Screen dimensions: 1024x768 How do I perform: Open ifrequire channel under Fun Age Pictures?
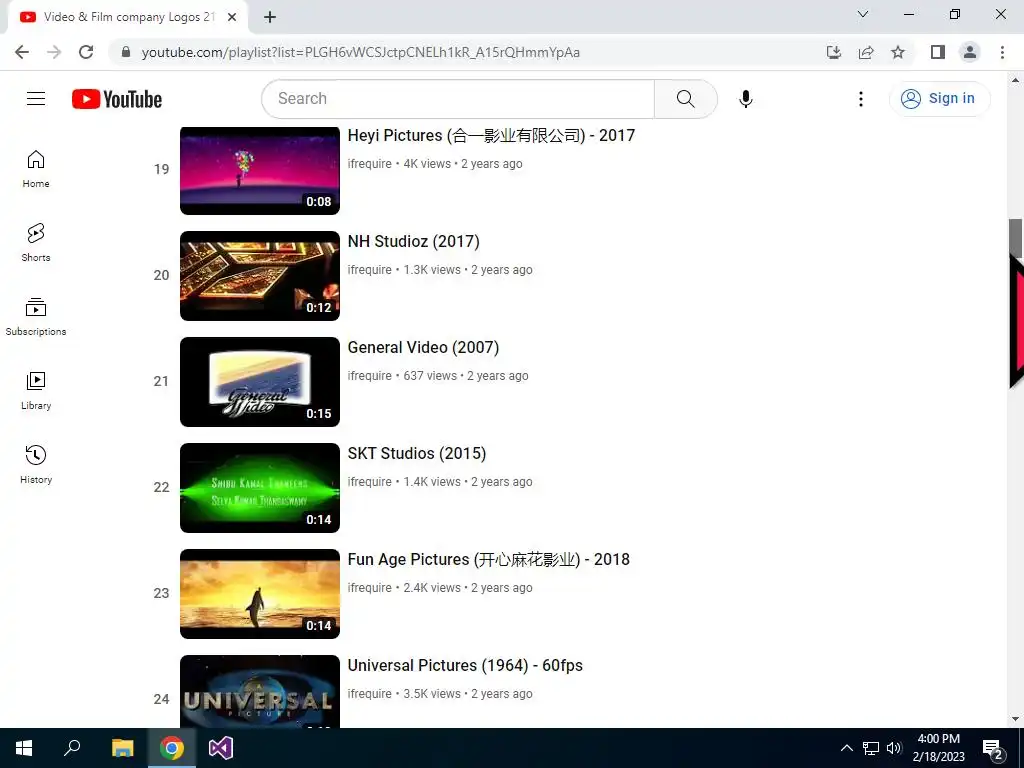click(370, 587)
